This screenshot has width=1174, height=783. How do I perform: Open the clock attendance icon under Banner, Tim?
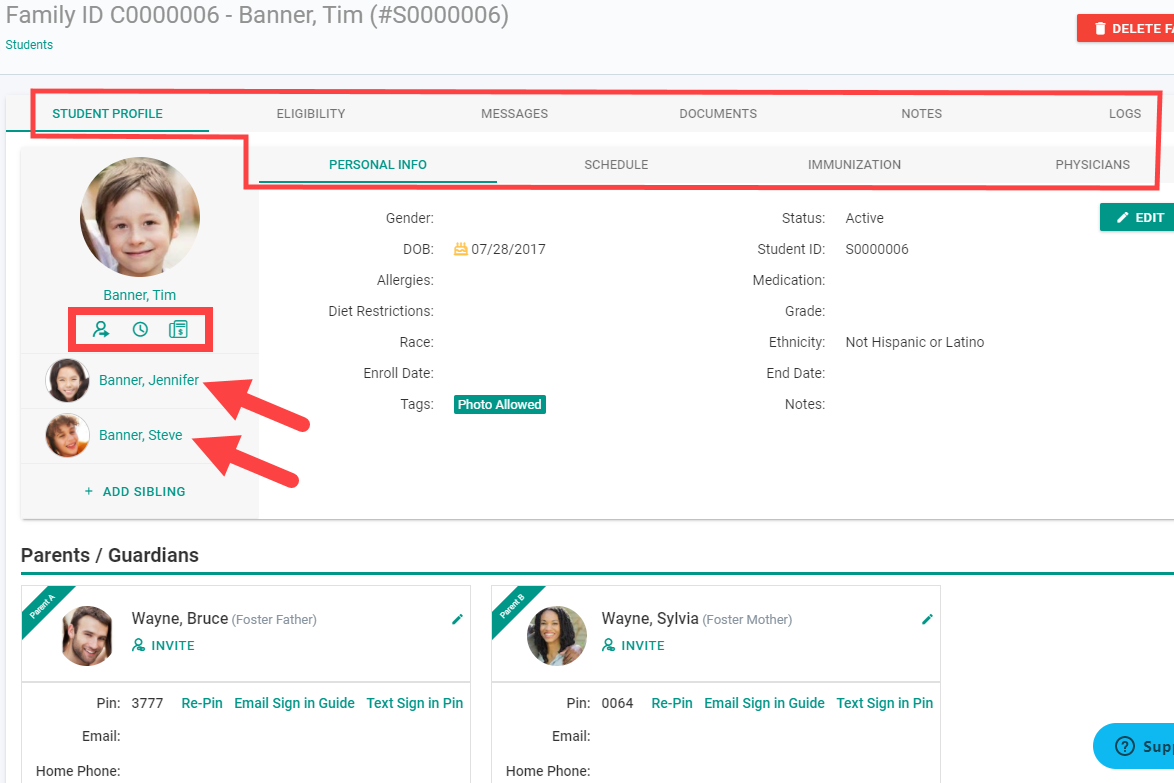[x=140, y=329]
